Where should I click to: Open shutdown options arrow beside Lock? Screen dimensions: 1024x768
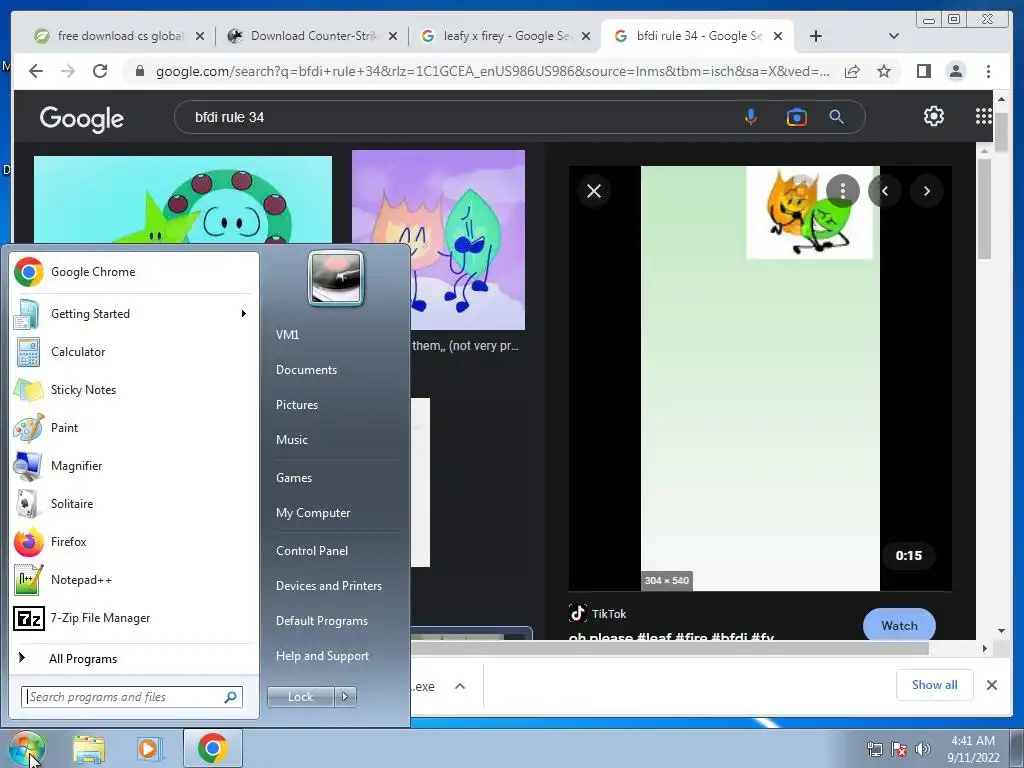click(345, 697)
